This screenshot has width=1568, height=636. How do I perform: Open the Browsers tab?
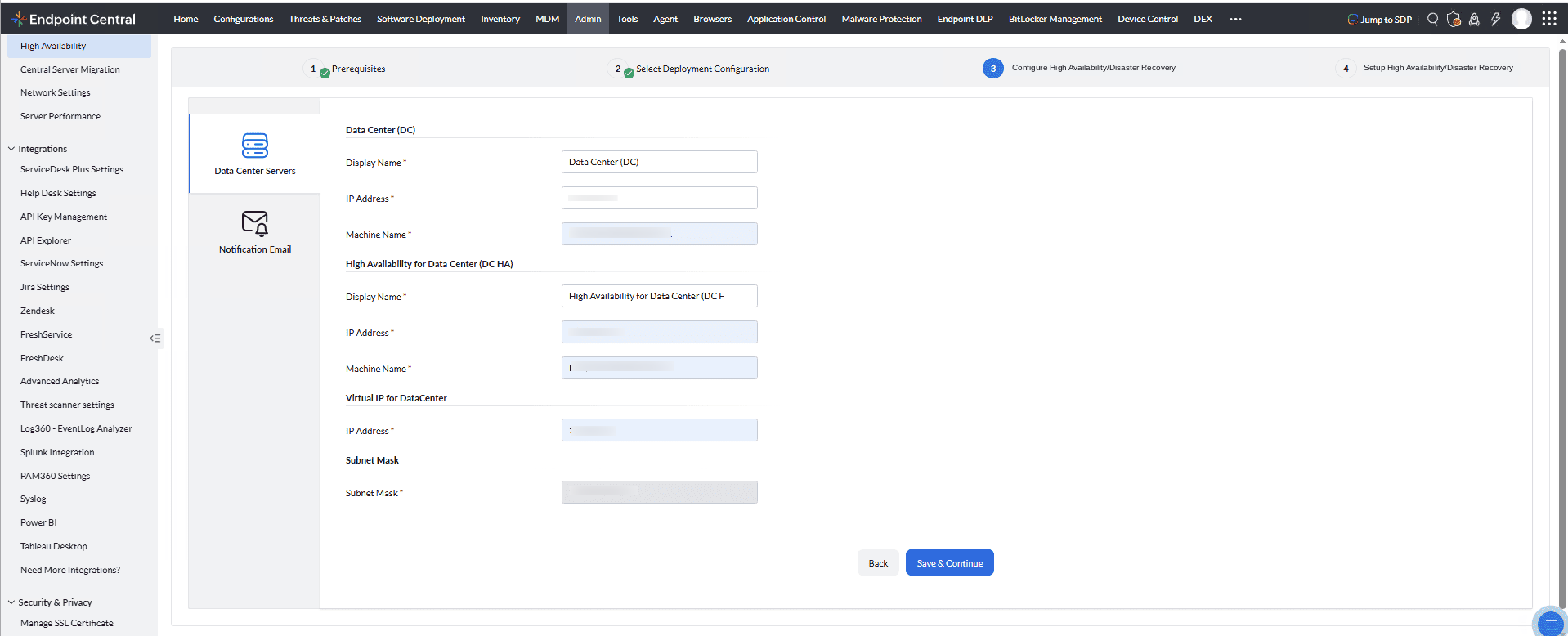[x=712, y=19]
